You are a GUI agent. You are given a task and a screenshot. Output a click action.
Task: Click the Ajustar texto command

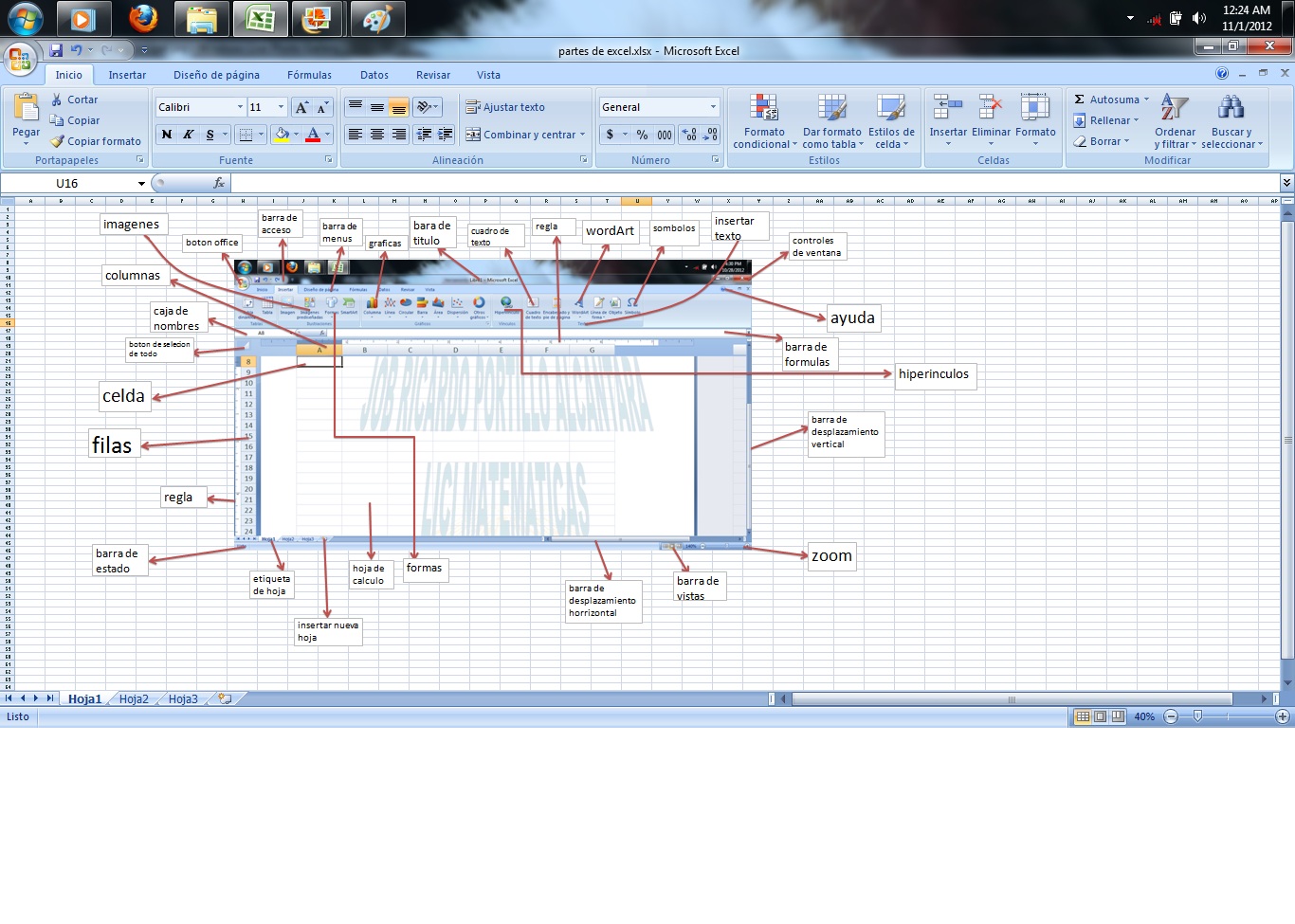(x=512, y=107)
